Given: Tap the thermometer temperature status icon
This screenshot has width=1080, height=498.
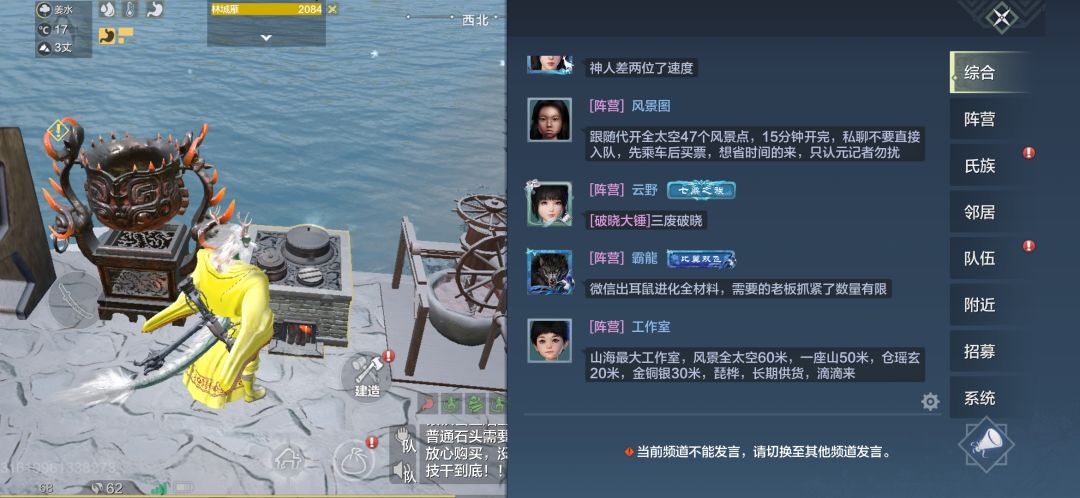Looking at the screenshot, I should tap(131, 10).
